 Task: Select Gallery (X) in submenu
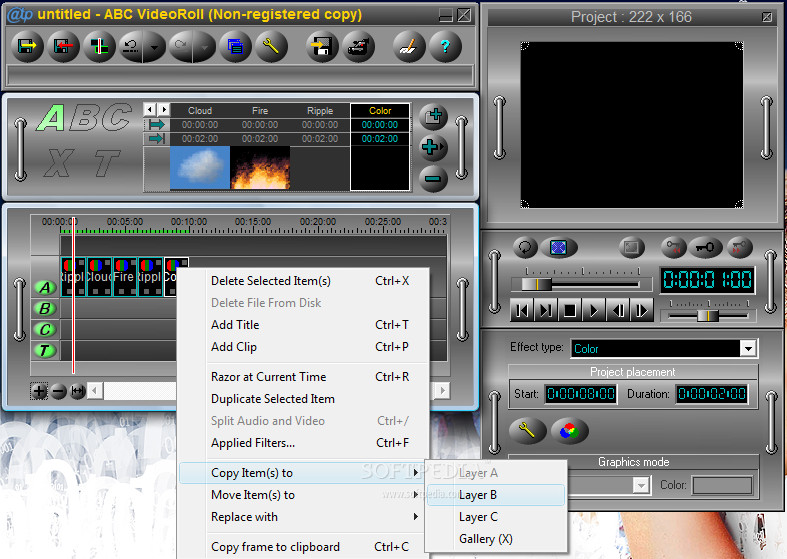pyautogui.click(x=496, y=539)
